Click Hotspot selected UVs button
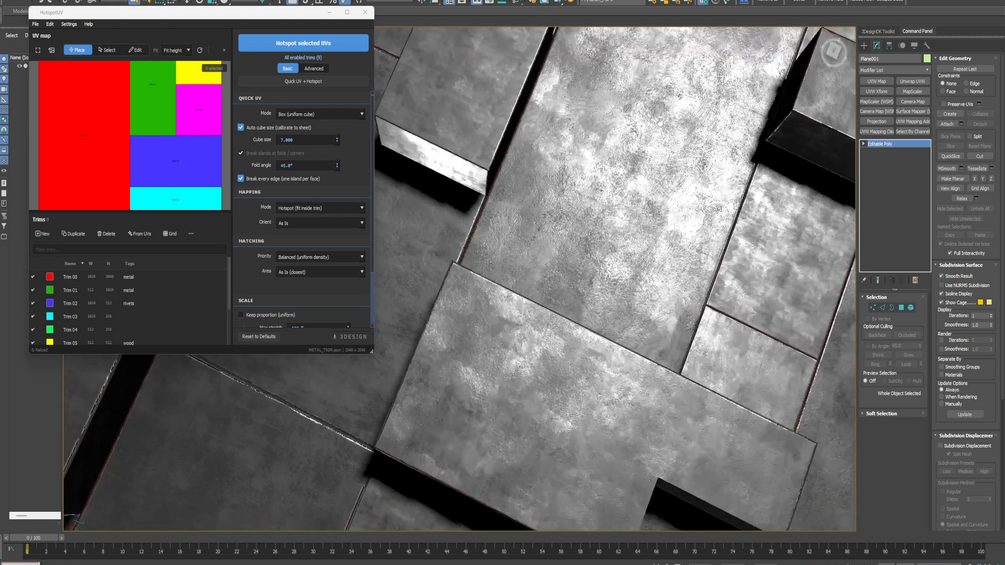 [303, 43]
